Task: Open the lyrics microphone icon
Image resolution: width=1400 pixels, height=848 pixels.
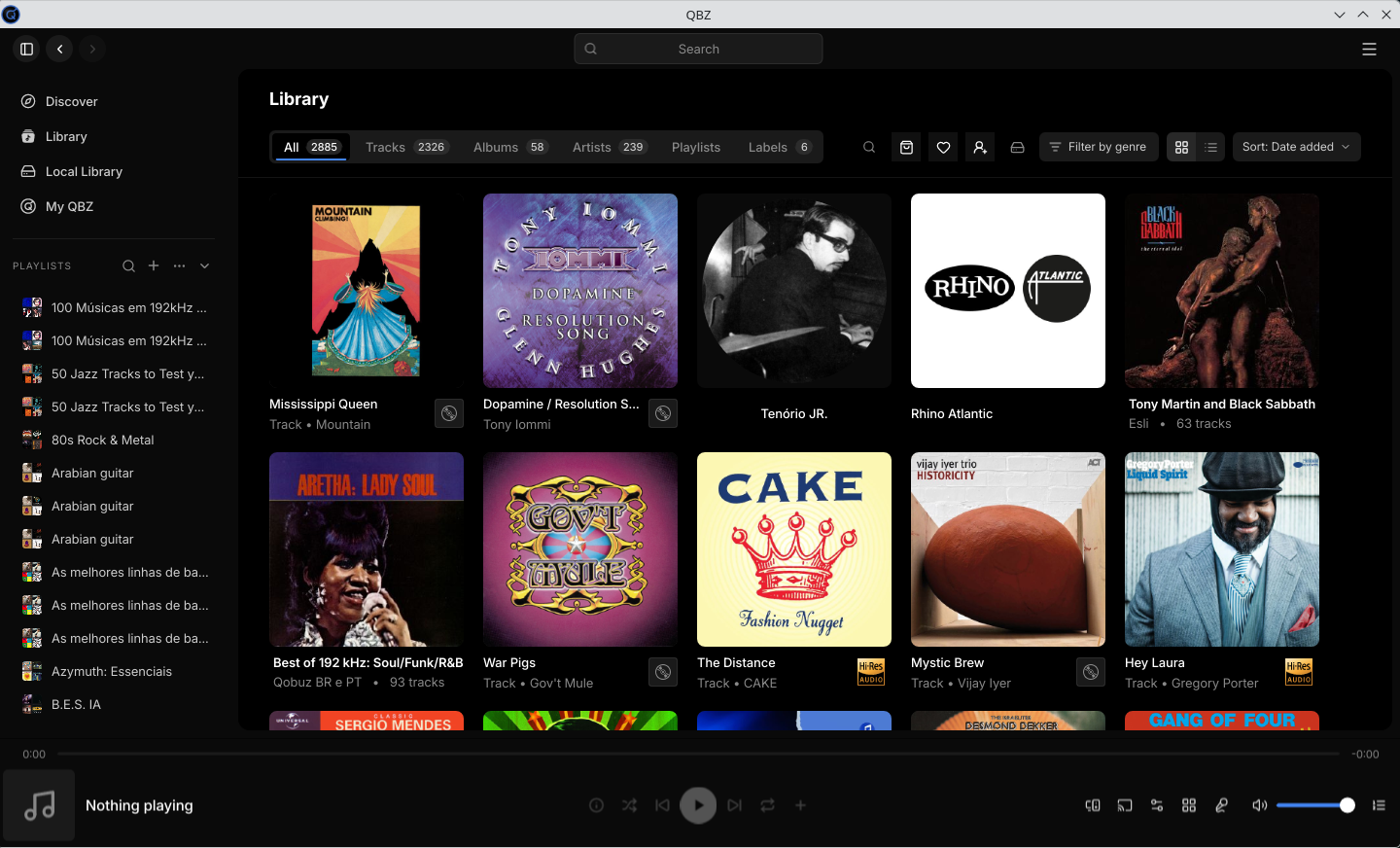Action: tap(1221, 805)
